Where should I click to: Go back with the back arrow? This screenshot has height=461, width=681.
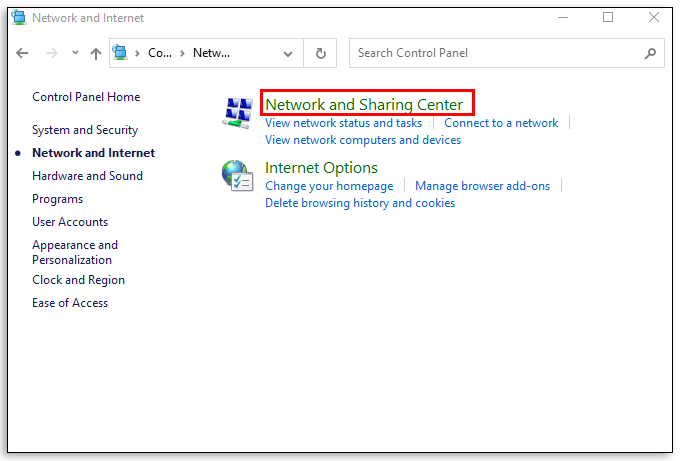(x=22, y=53)
